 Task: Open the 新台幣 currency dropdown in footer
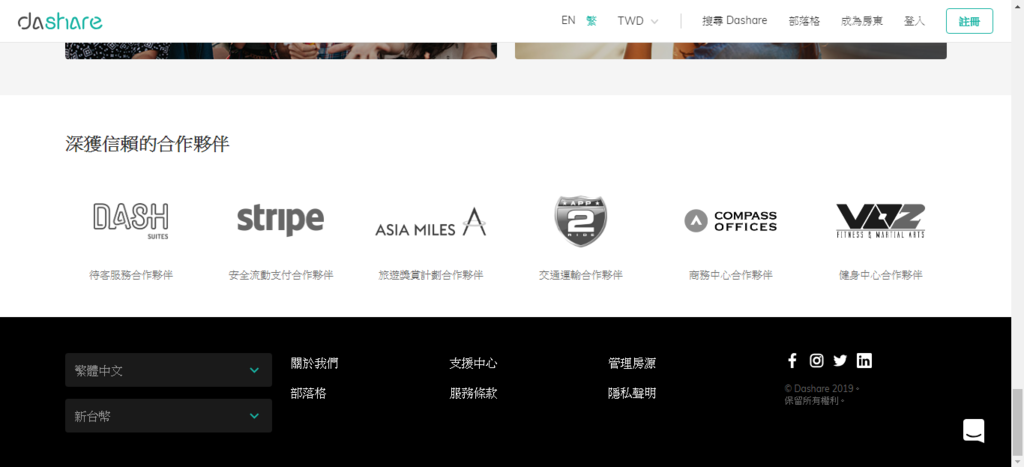(168, 416)
